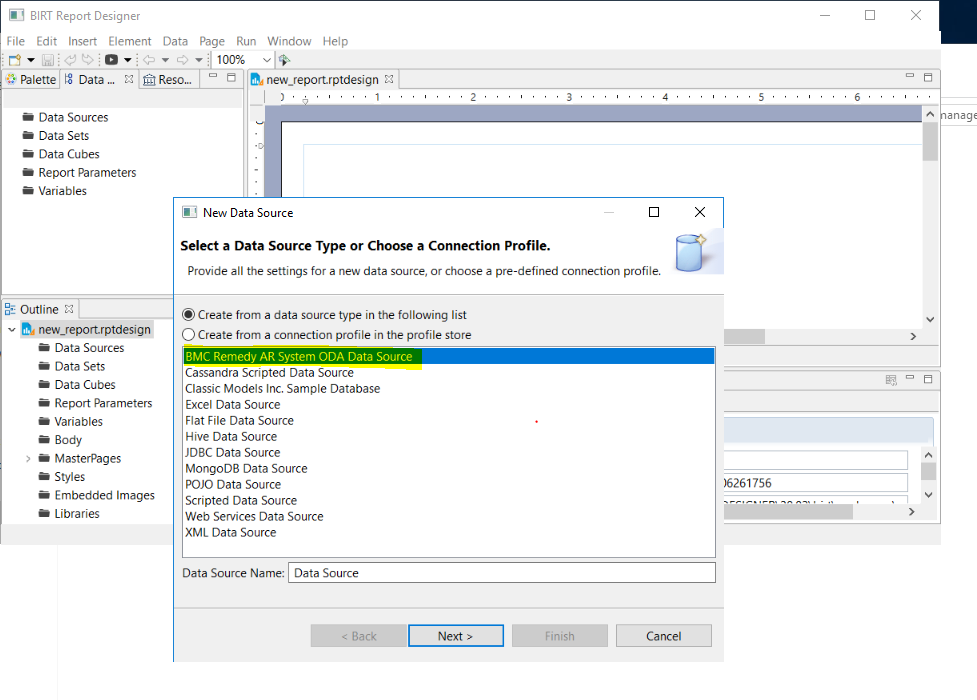The height and width of the screenshot is (700, 977).
Task: Click the Data Source Name input field
Action: 502,573
